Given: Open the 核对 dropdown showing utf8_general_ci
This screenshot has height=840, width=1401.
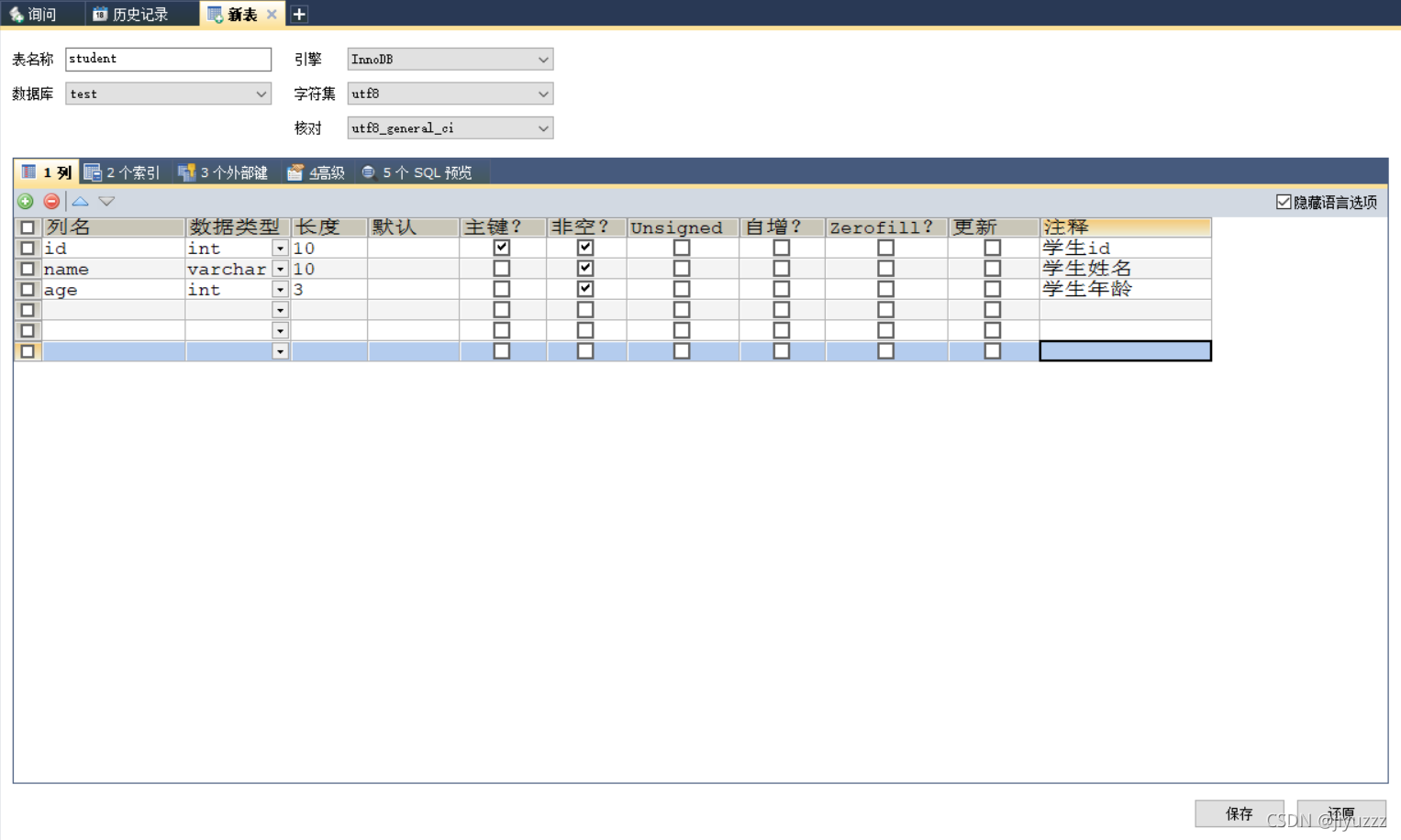Looking at the screenshot, I should pos(450,128).
